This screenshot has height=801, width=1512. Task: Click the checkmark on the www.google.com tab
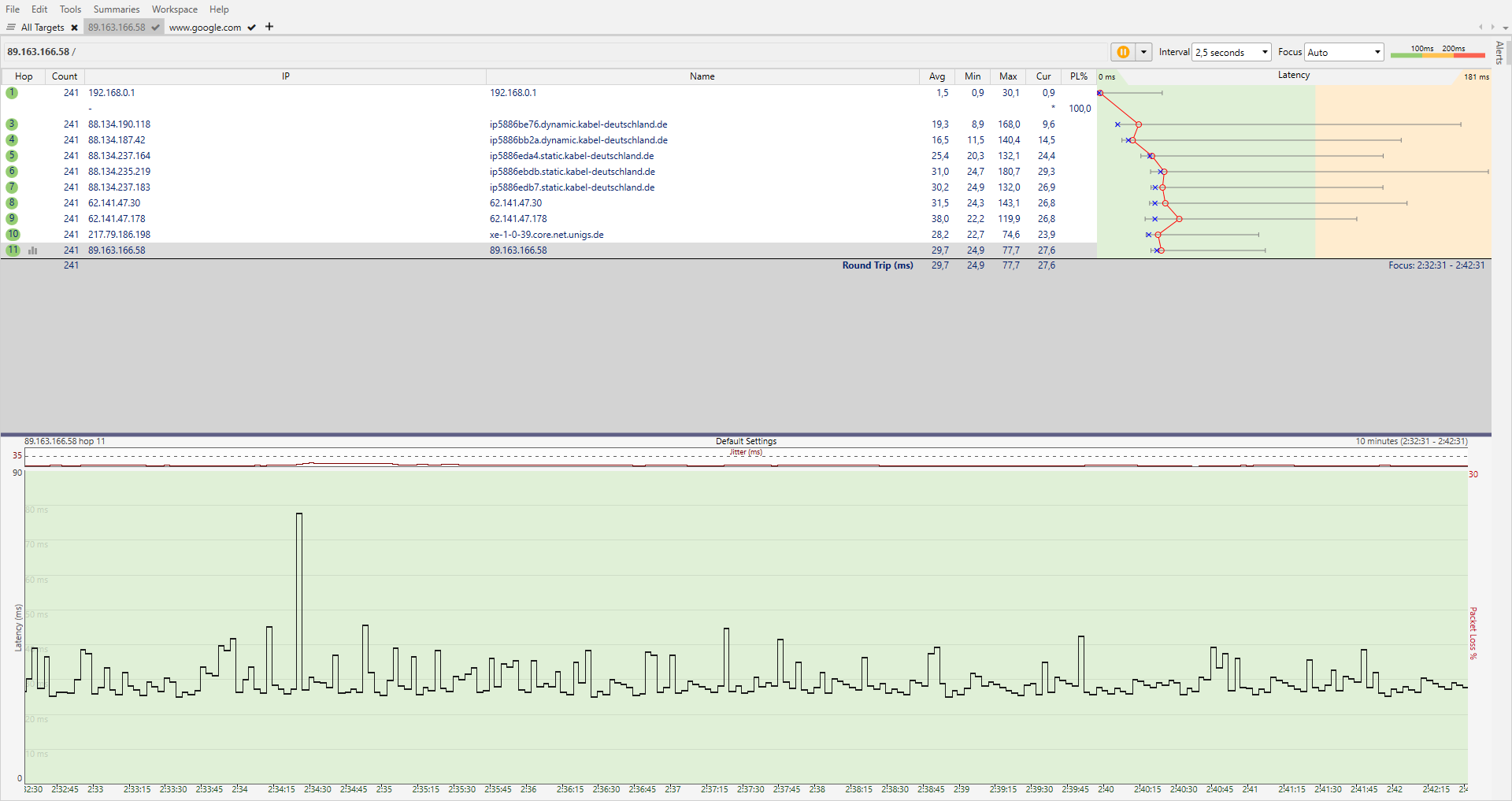252,28
